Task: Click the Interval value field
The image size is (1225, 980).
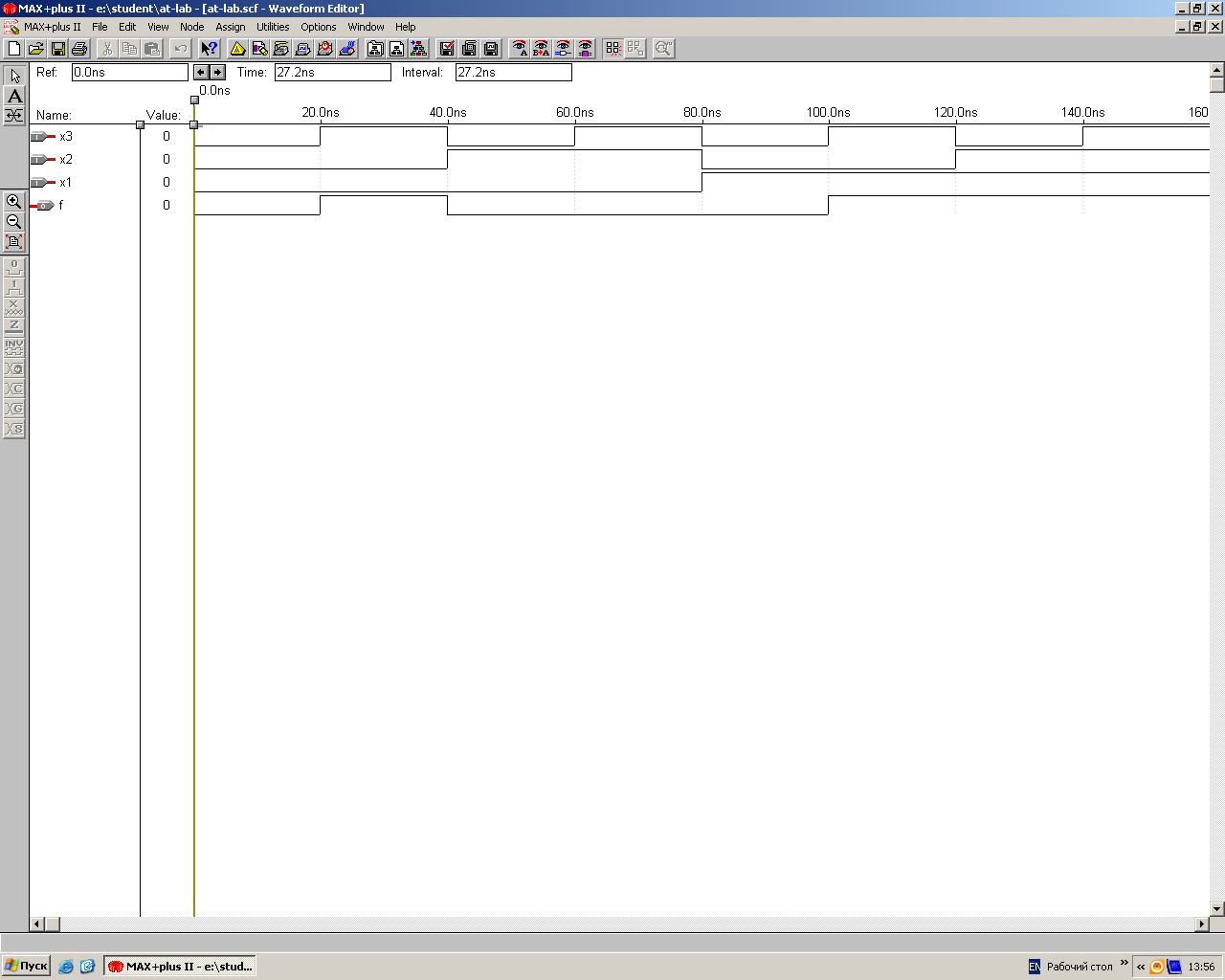Action: [x=514, y=72]
